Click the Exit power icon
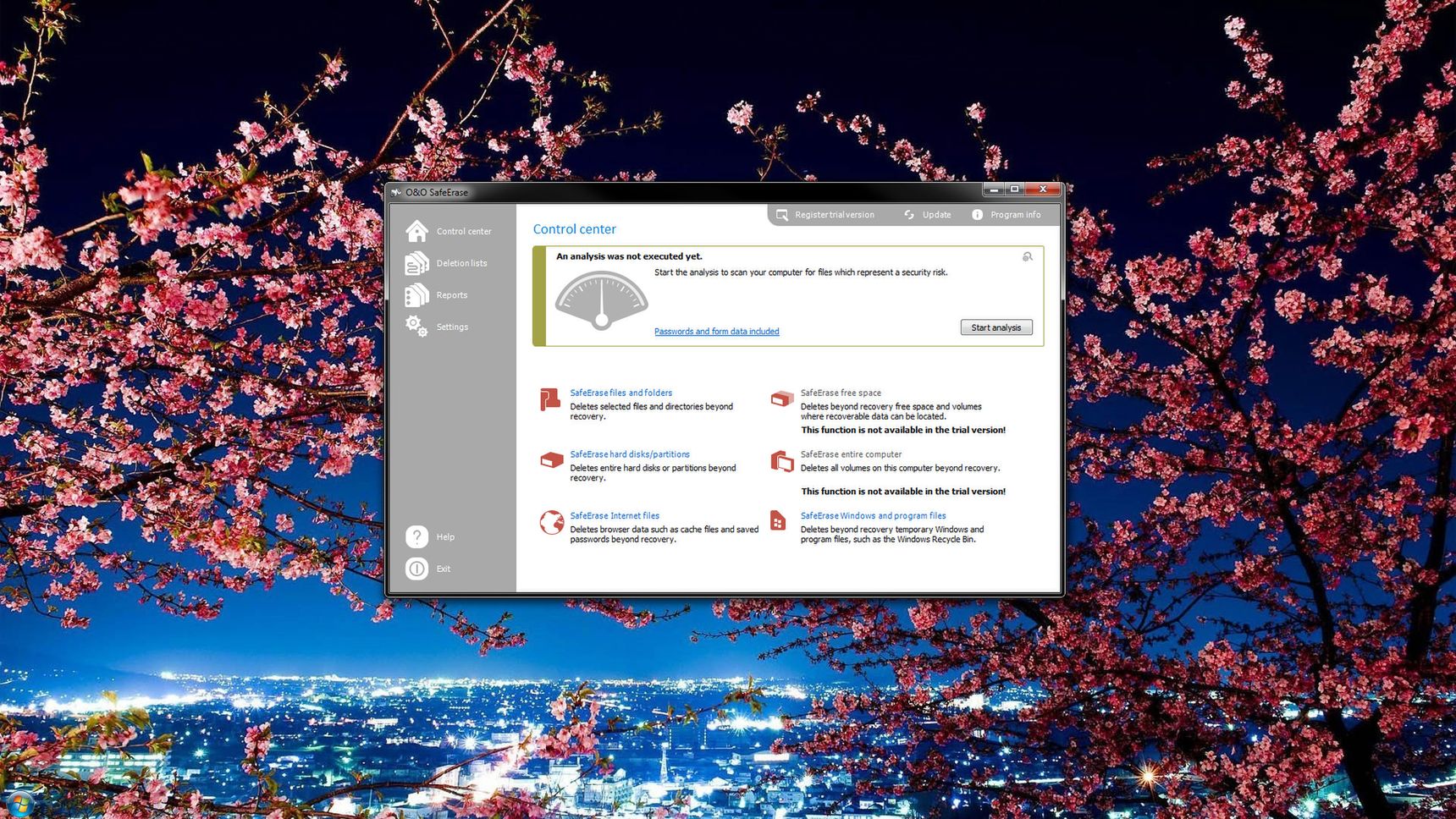The width and height of the screenshot is (1456, 819). 416,569
